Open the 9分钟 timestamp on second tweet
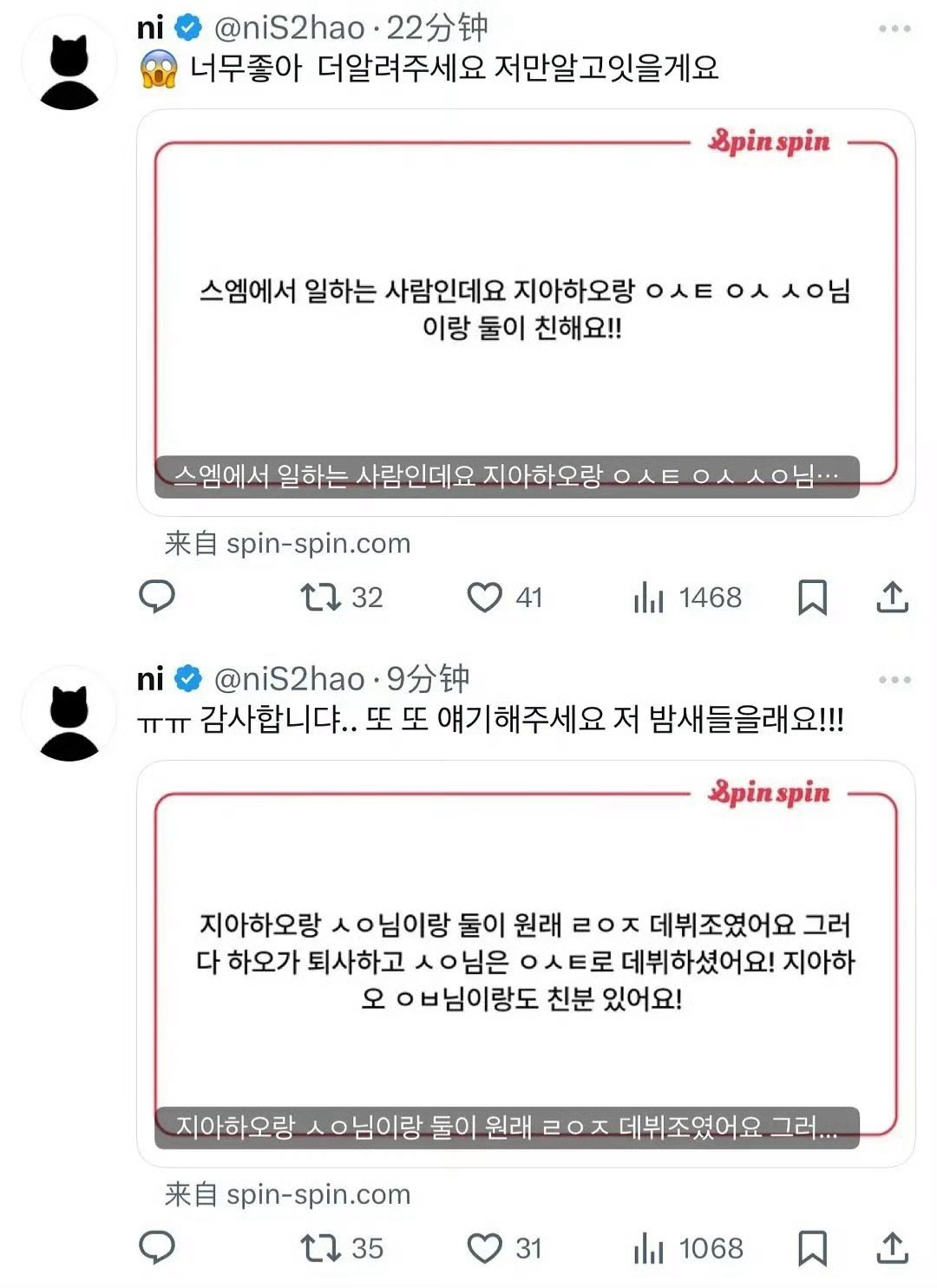Viewport: 937px width, 1288px height. 428,678
